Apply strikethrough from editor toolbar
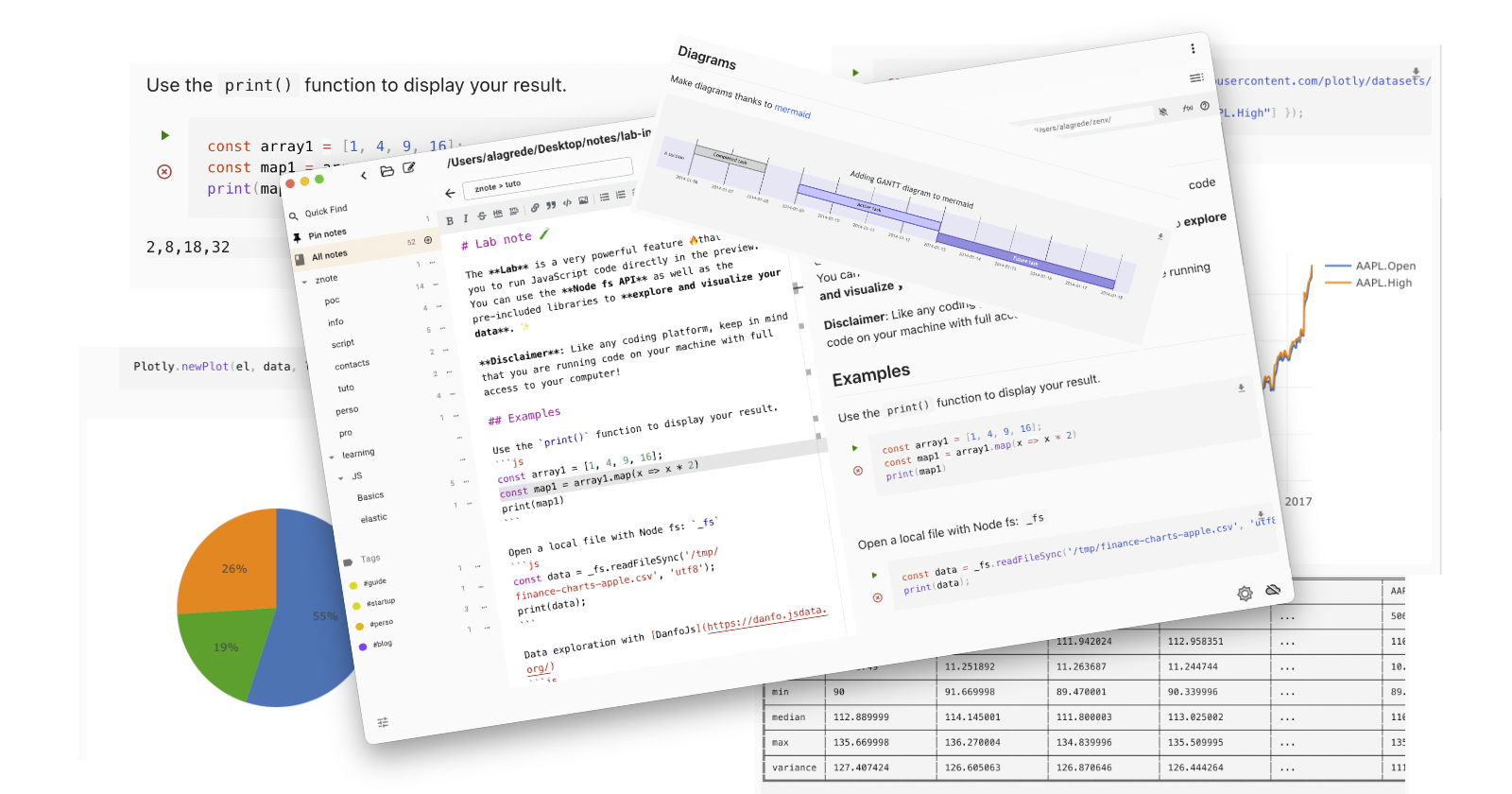Viewport: 1512px width, 794px height. pyautogui.click(x=481, y=216)
